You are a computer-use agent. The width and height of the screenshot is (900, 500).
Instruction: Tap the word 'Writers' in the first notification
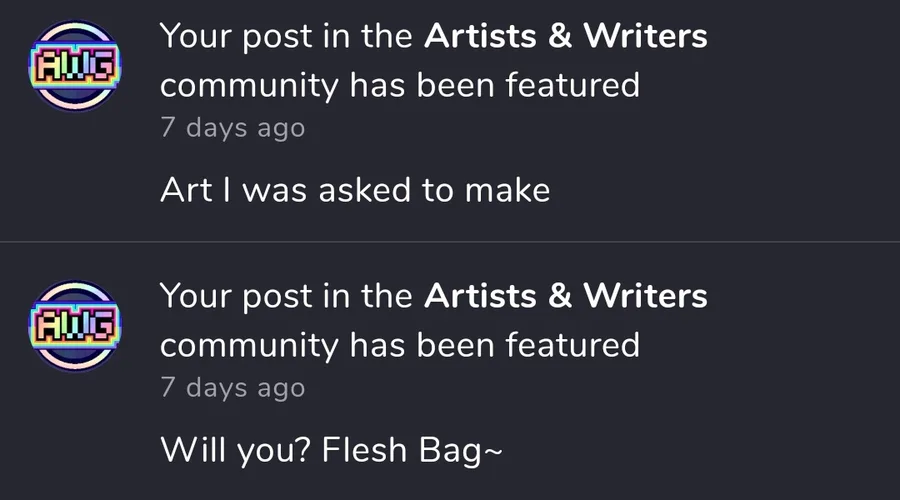[x=645, y=36]
